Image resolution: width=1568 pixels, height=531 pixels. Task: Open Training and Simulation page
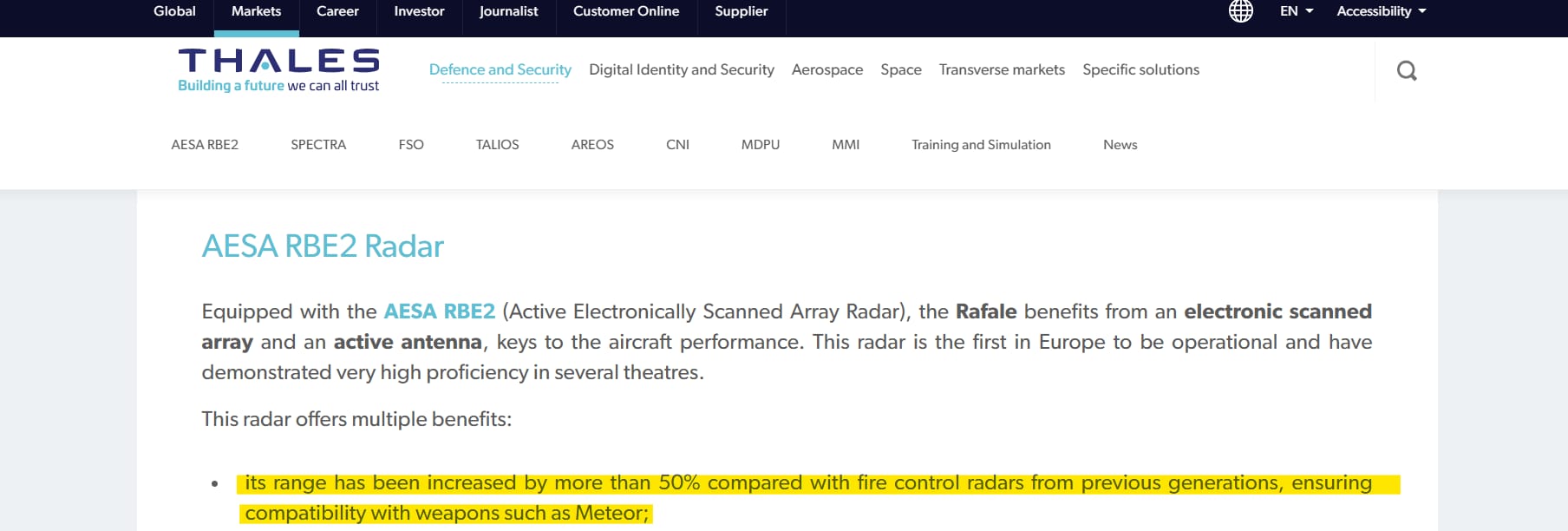click(981, 145)
